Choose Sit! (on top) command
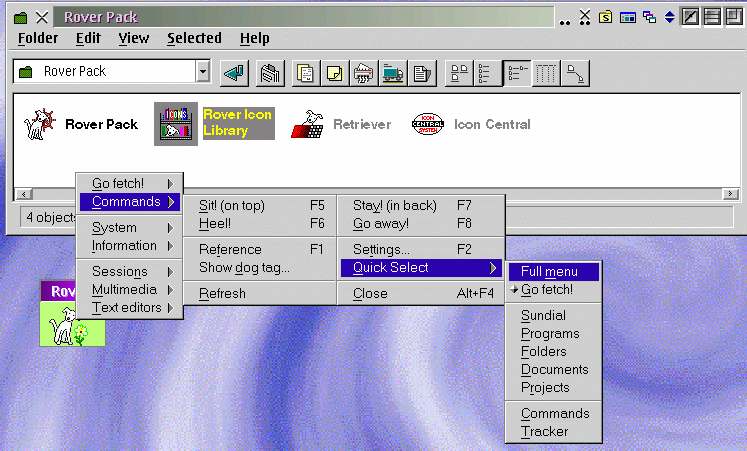This screenshot has height=451, width=747. (260, 206)
